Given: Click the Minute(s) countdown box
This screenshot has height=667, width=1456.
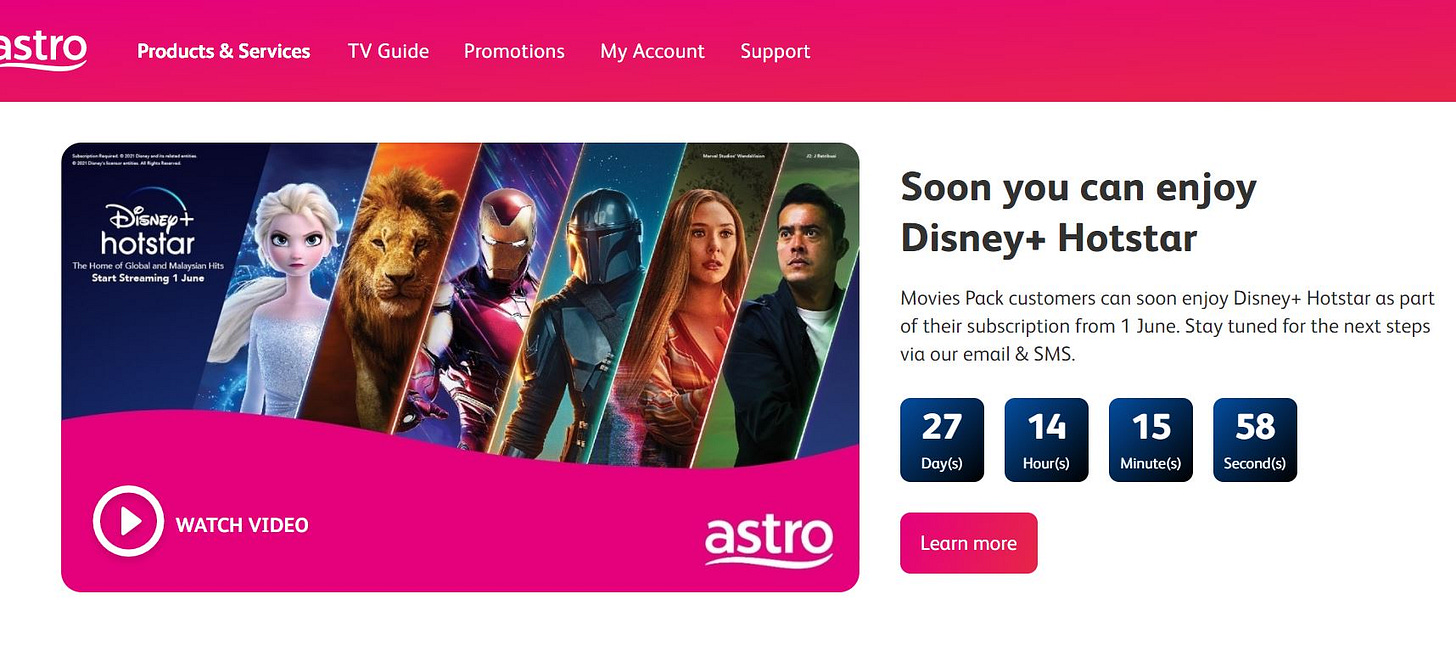Looking at the screenshot, I should pyautogui.click(x=1151, y=440).
